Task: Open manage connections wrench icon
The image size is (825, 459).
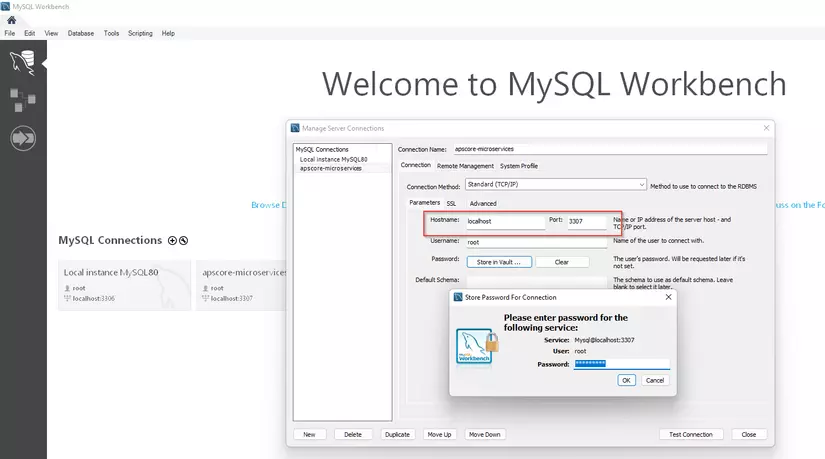Action: click(184, 241)
